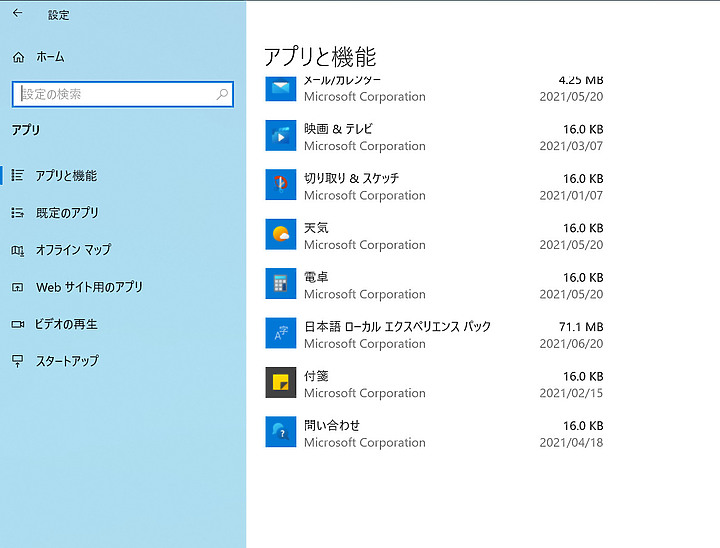Click the アプリ section header in sidebar
The image size is (720, 548).
26,130
